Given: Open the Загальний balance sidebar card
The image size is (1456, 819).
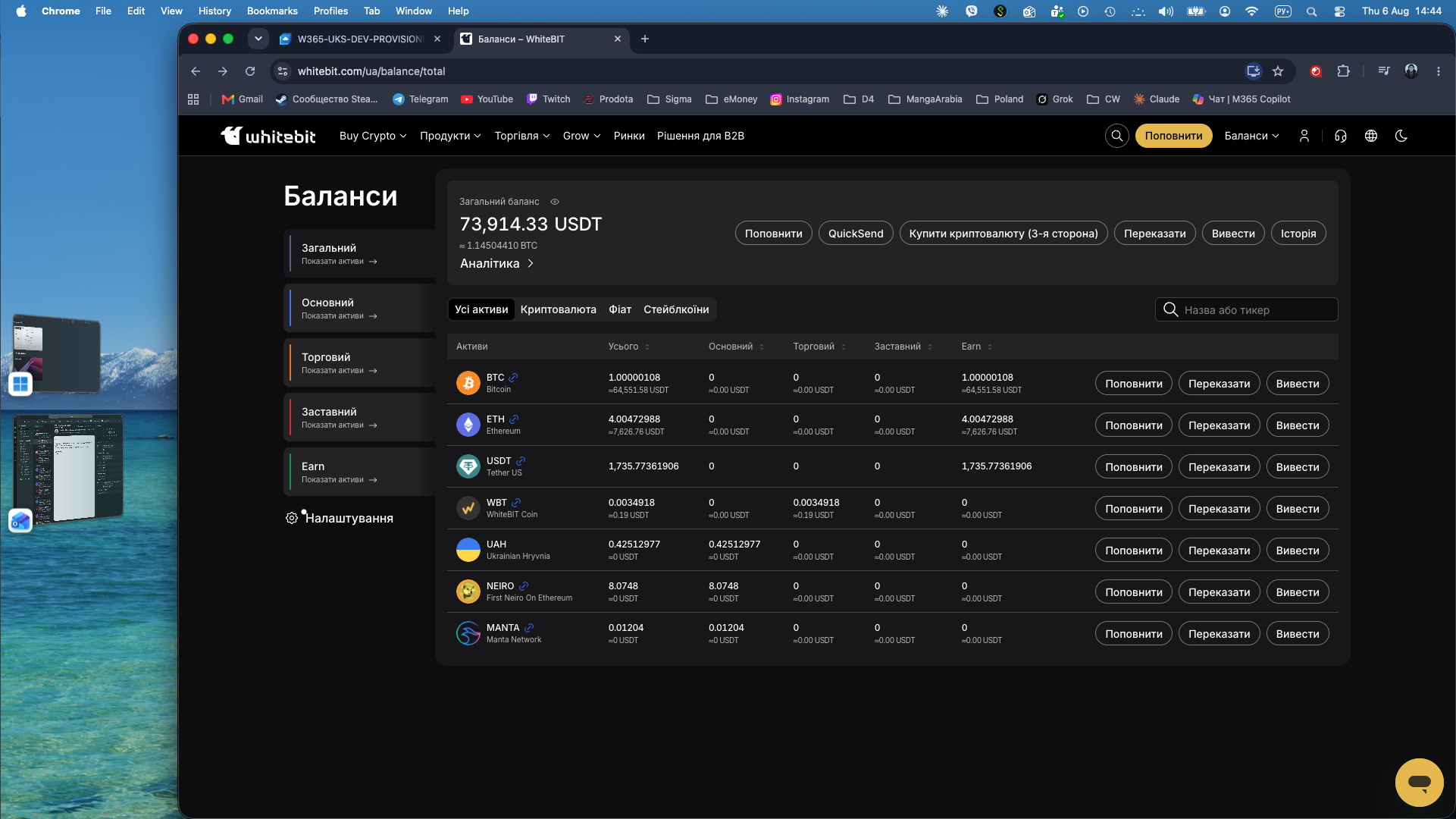Looking at the screenshot, I should [x=359, y=253].
